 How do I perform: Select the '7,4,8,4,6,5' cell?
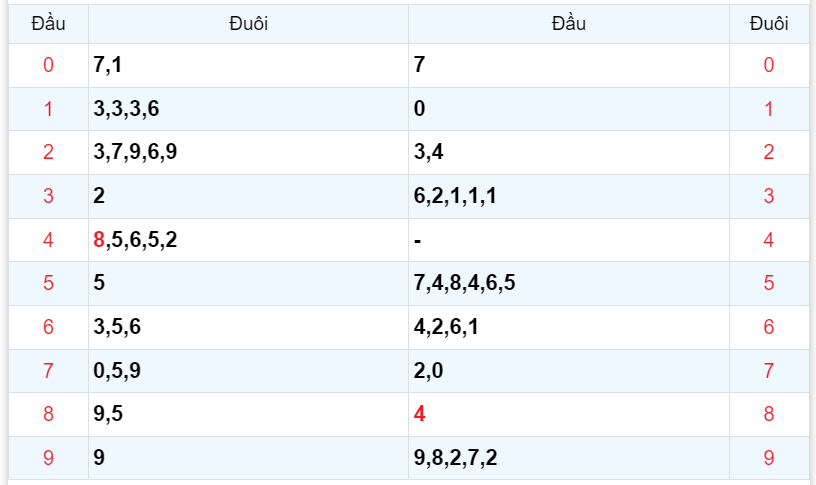464,283
